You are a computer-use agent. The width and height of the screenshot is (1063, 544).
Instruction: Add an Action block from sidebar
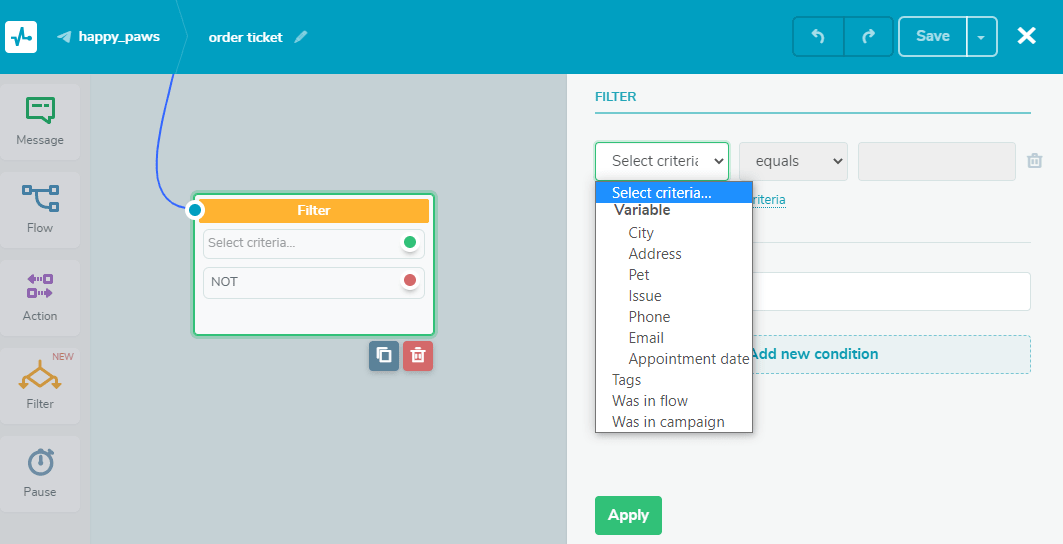click(40, 297)
